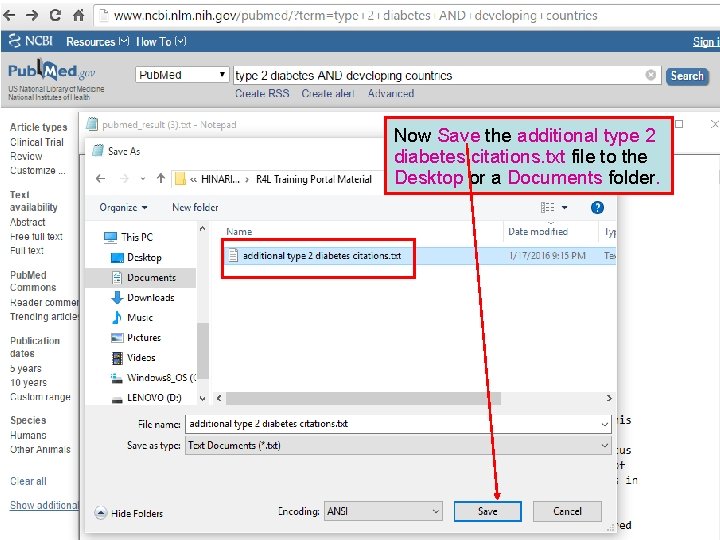720x540 pixels.
Task: Filter by Clinical Trial article type
Action: click(37, 142)
